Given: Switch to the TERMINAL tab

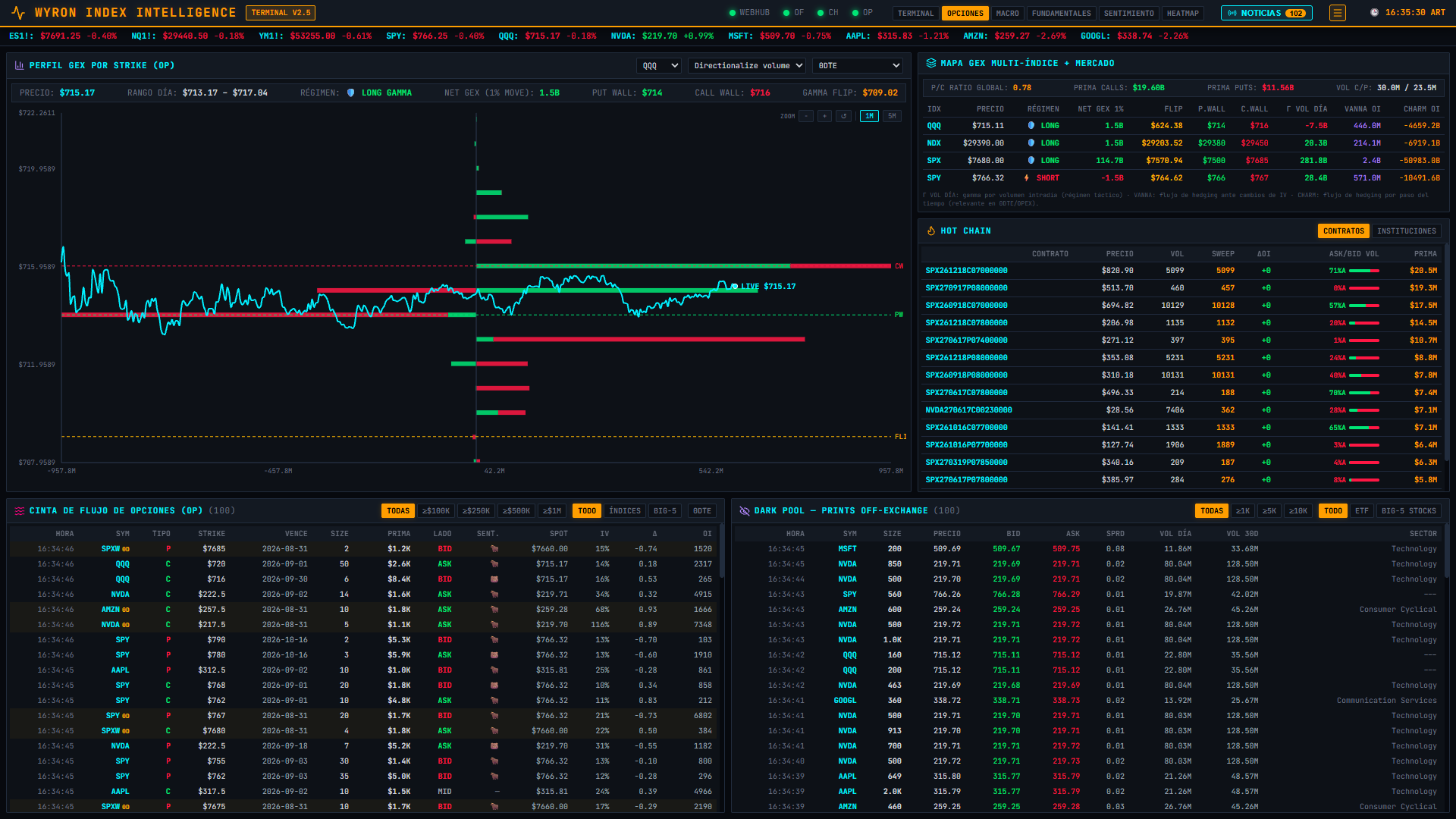Looking at the screenshot, I should 915,14.
